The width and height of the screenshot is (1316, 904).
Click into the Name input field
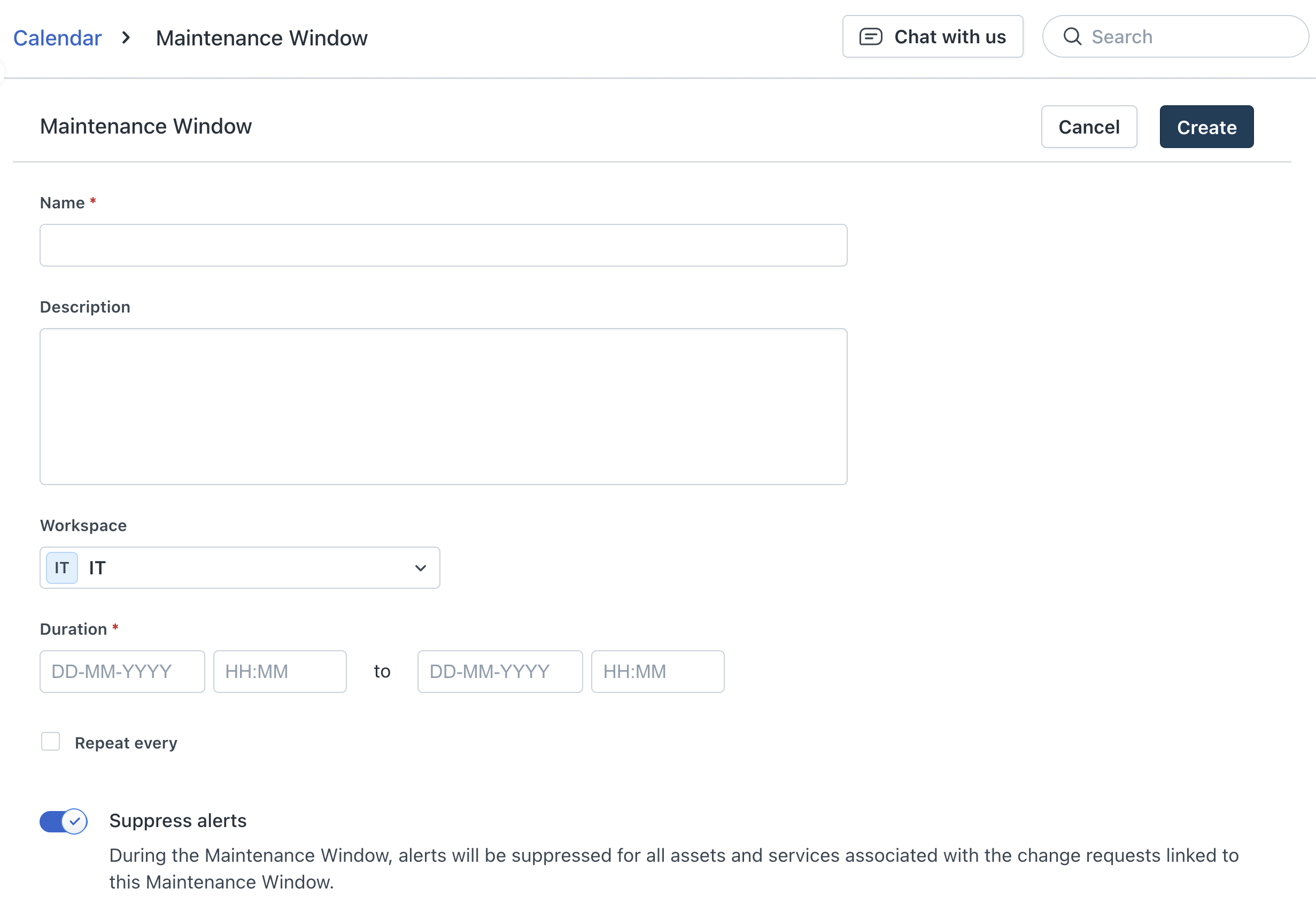pos(443,245)
